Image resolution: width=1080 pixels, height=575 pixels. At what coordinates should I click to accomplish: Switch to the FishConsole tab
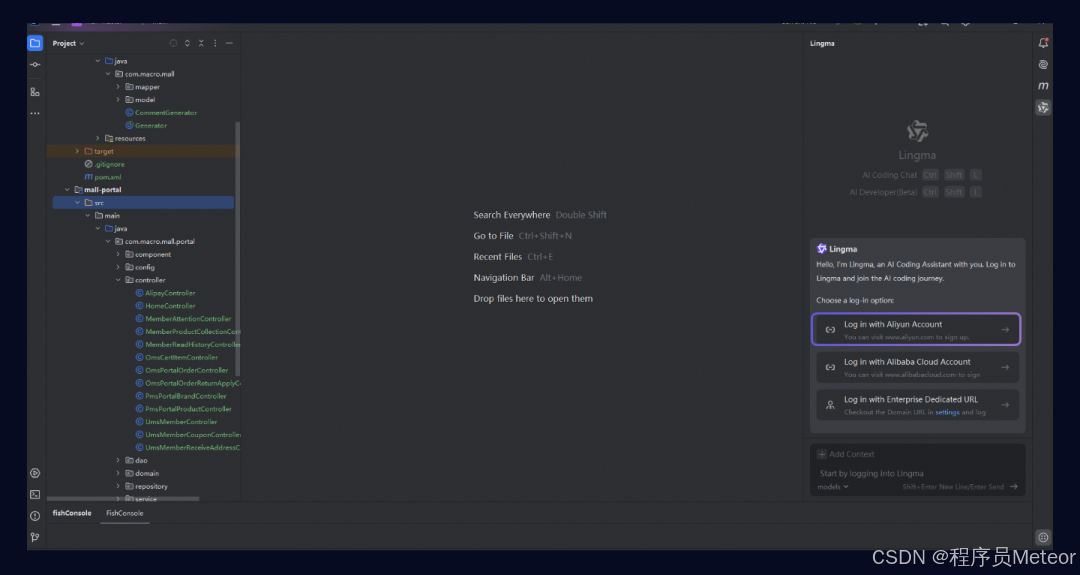[x=125, y=513]
